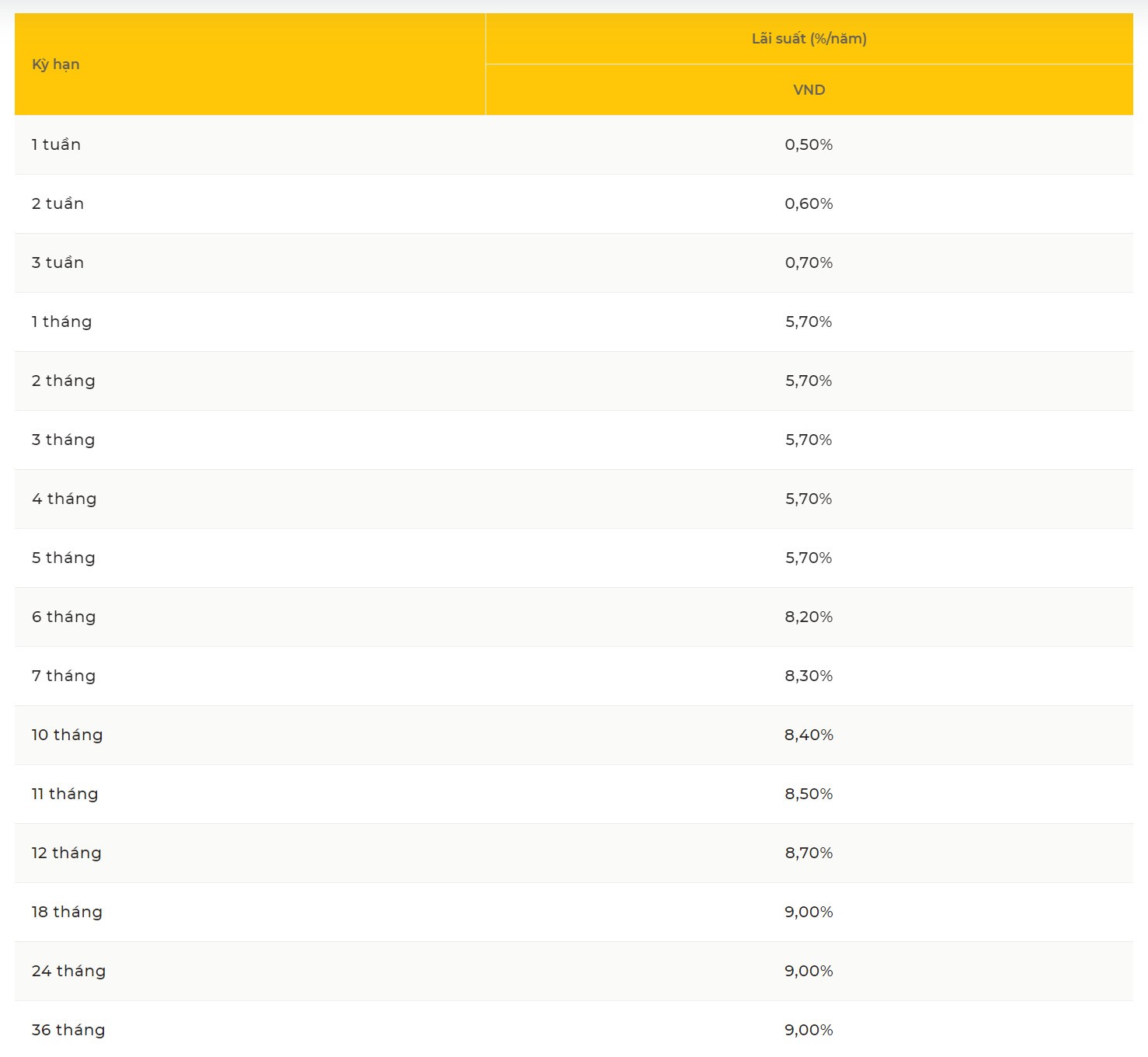Select the '3 tuần' term cell
This screenshot has width=1148, height=1057.
(x=250, y=263)
